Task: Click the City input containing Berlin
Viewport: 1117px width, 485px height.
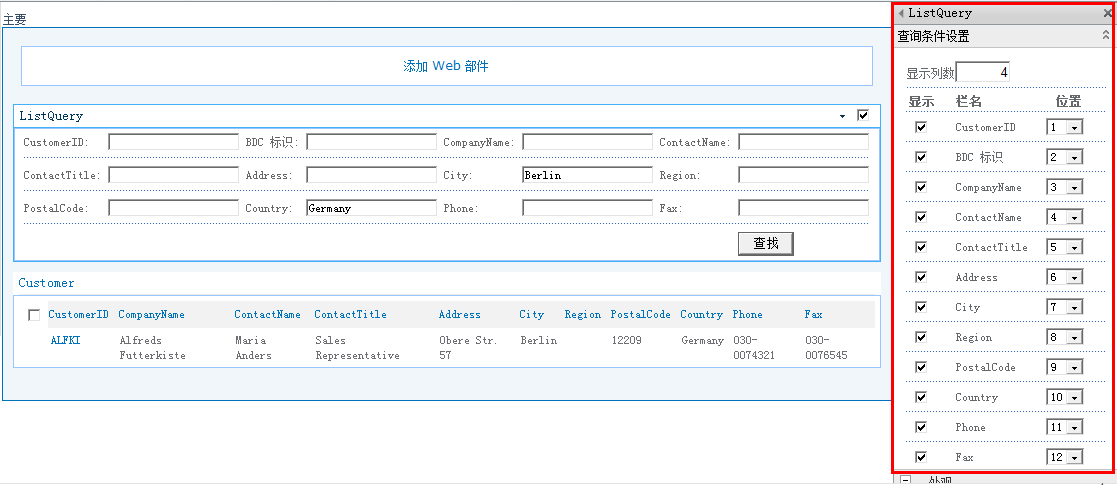Action: click(587, 175)
